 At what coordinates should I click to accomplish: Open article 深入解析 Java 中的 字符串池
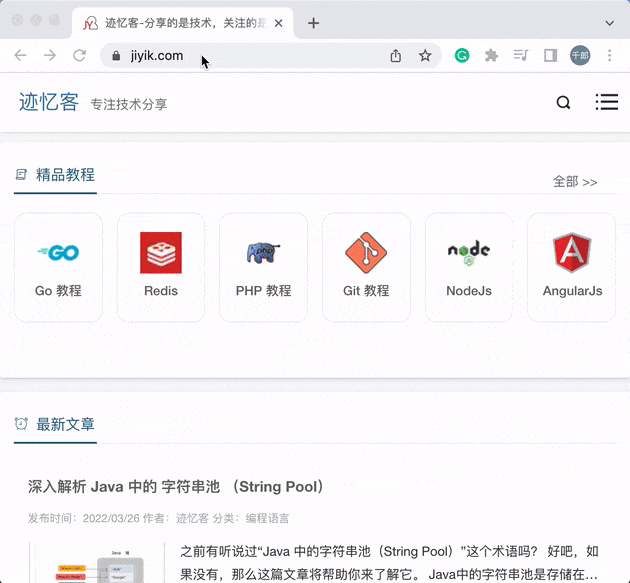176,487
